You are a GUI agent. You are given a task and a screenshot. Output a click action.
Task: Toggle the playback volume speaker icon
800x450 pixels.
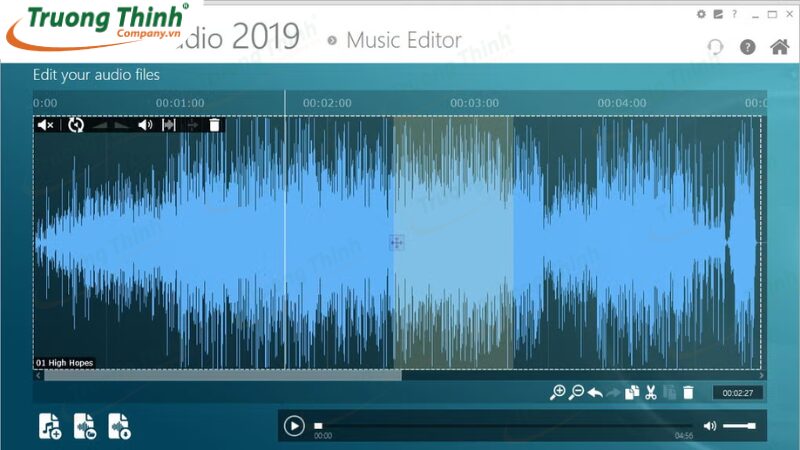[x=710, y=426]
